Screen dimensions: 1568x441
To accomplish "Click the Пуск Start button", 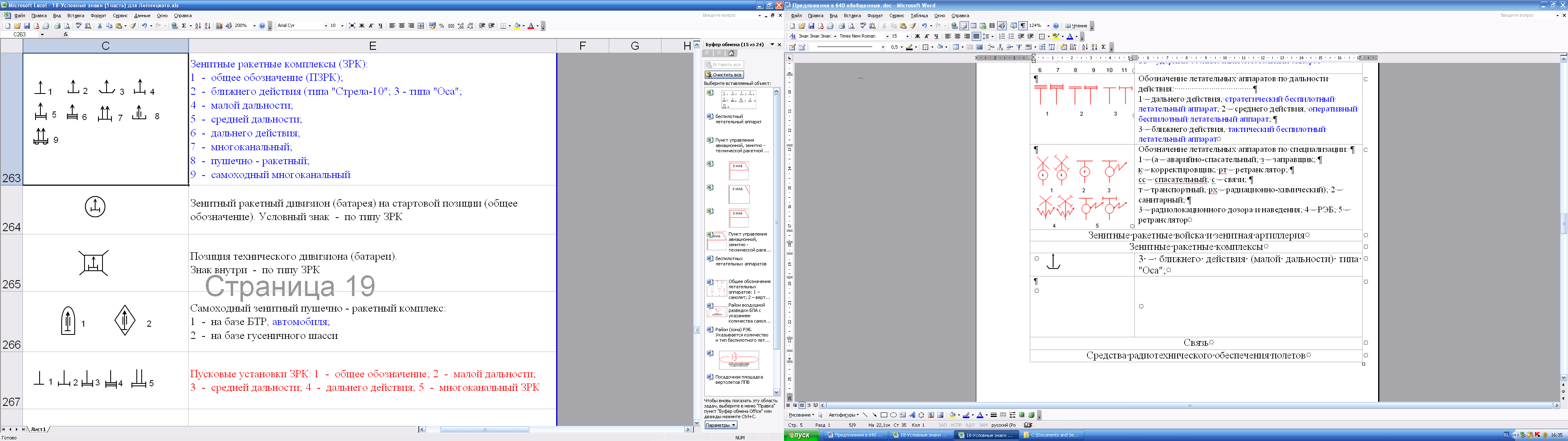I will [802, 435].
